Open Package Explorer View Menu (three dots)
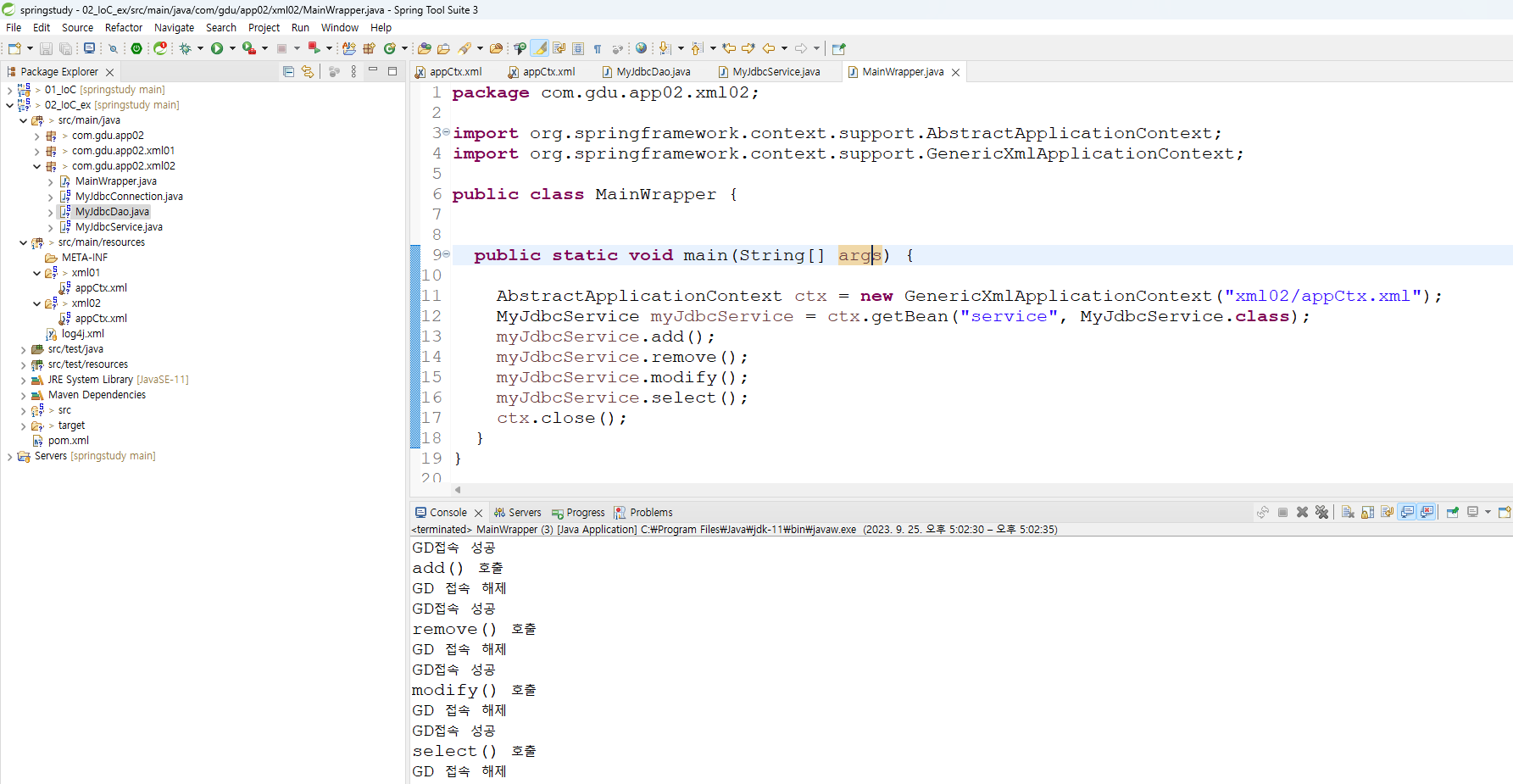 [x=353, y=72]
